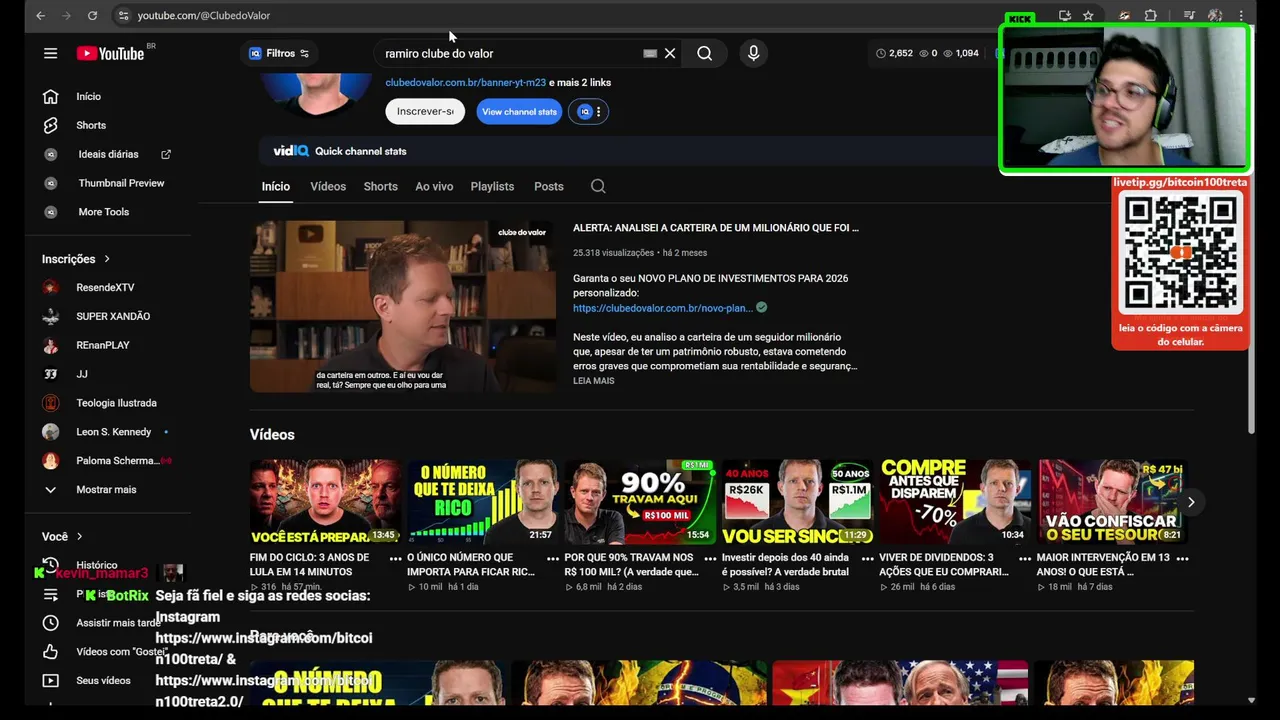Search within the channel magnifier
The width and height of the screenshot is (1280, 720).
pos(598,187)
